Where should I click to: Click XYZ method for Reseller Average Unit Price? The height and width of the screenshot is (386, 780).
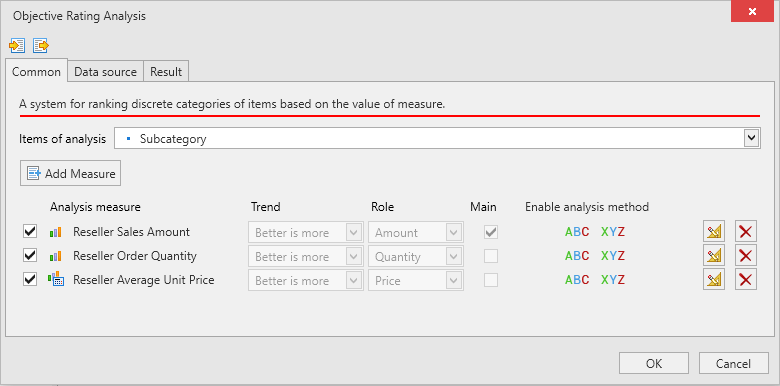pos(613,280)
